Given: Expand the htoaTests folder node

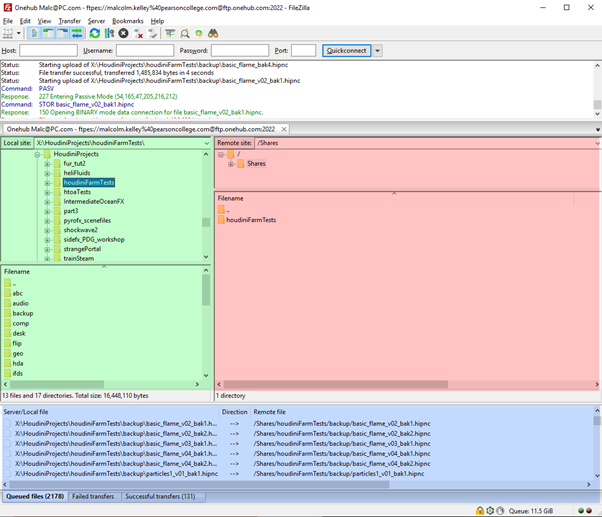Looking at the screenshot, I should pos(47,192).
